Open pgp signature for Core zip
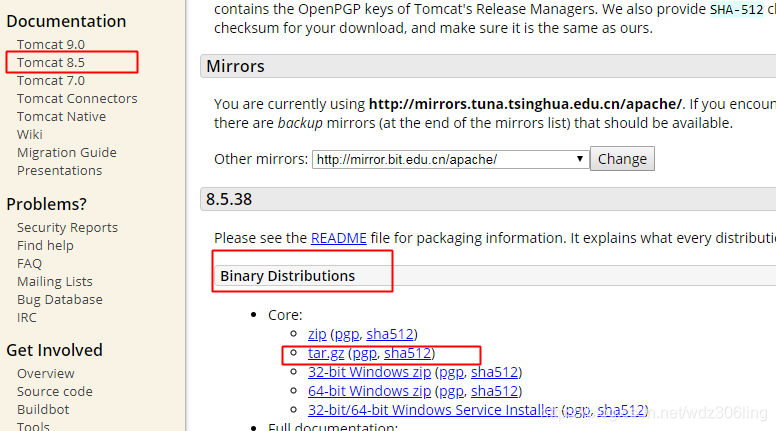 [x=347, y=335]
